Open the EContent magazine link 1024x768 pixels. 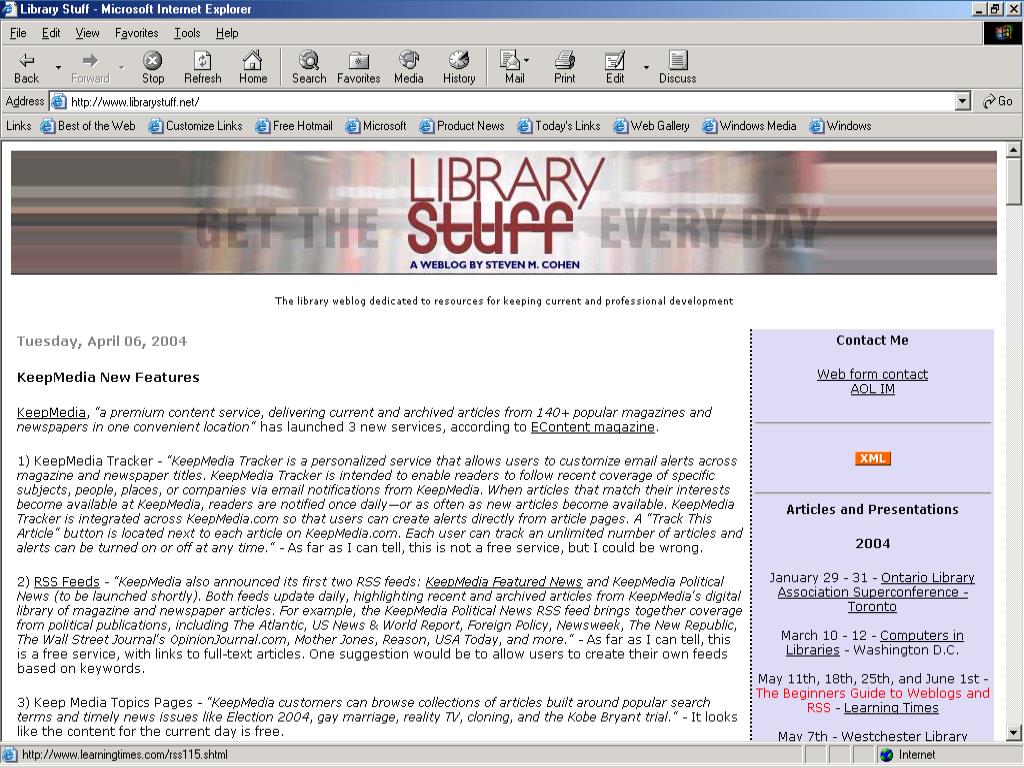click(x=592, y=427)
